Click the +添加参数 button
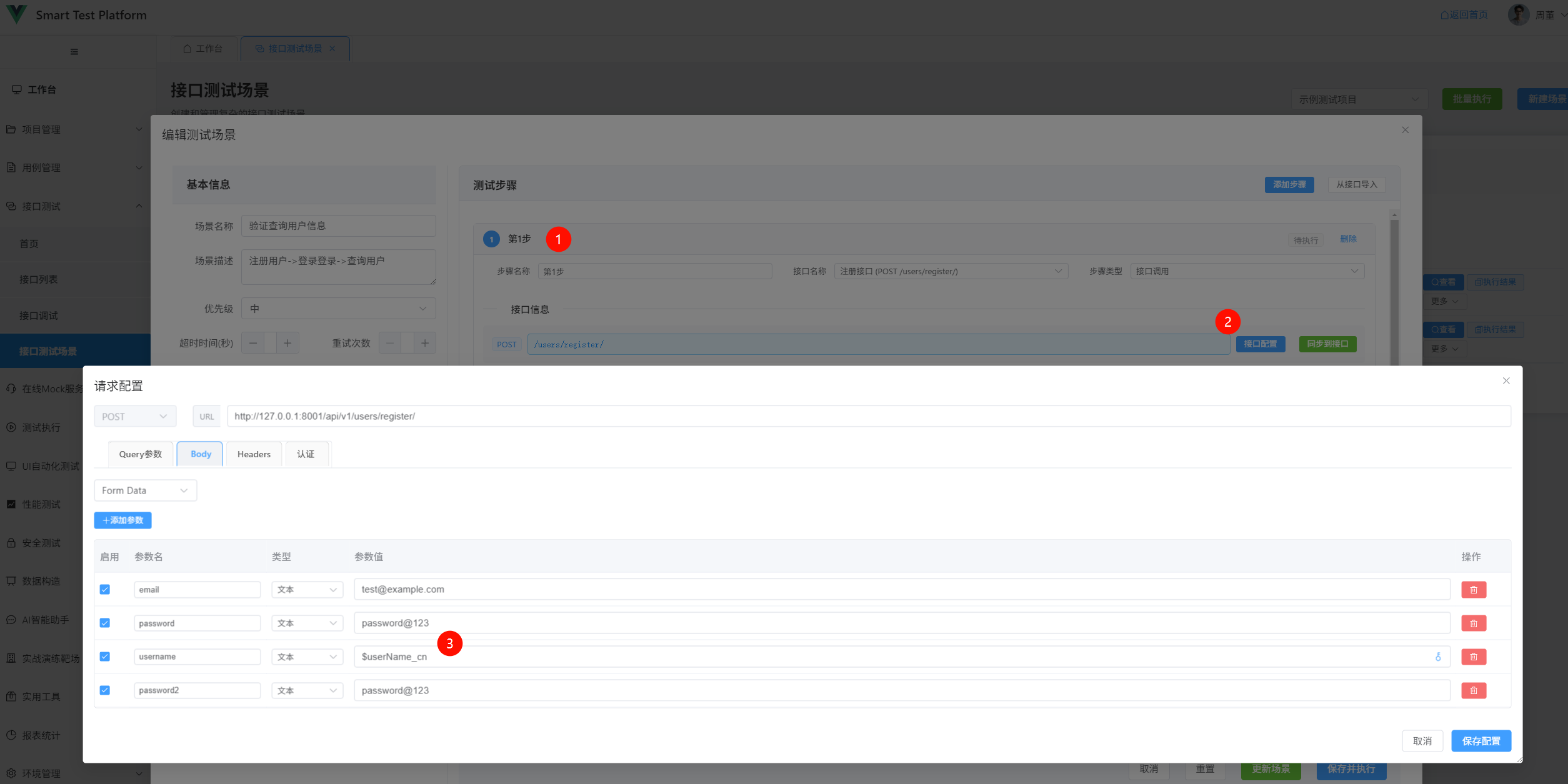This screenshot has width=1568, height=784. pos(123,520)
